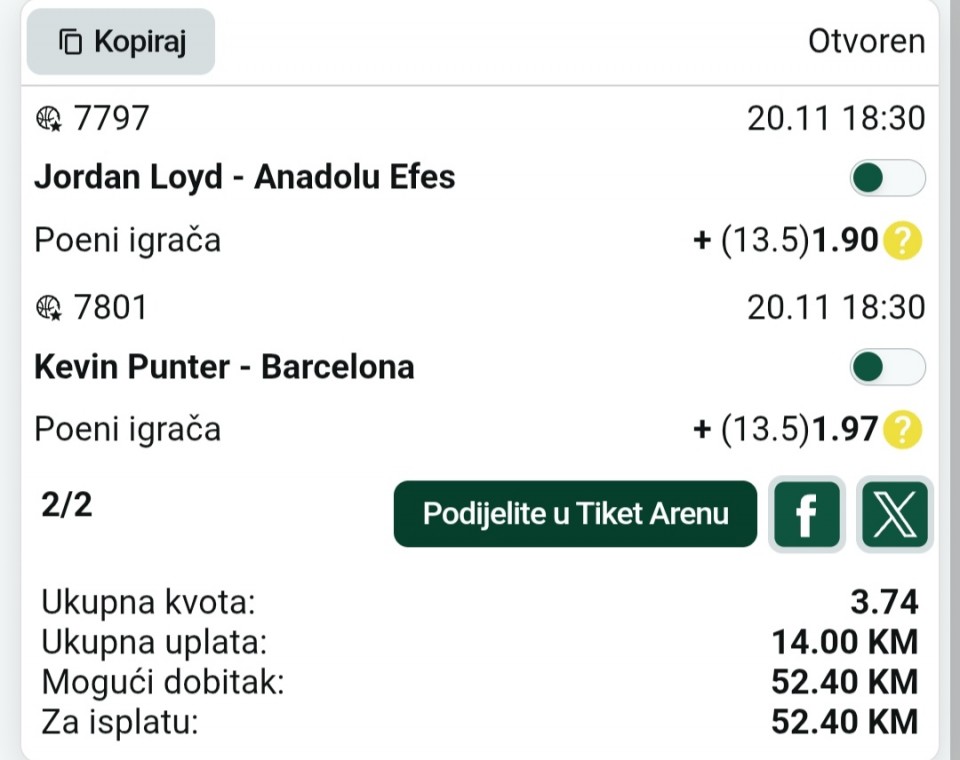960x760 pixels.
Task: Click the 1.97 odds value
Action: pos(845,430)
